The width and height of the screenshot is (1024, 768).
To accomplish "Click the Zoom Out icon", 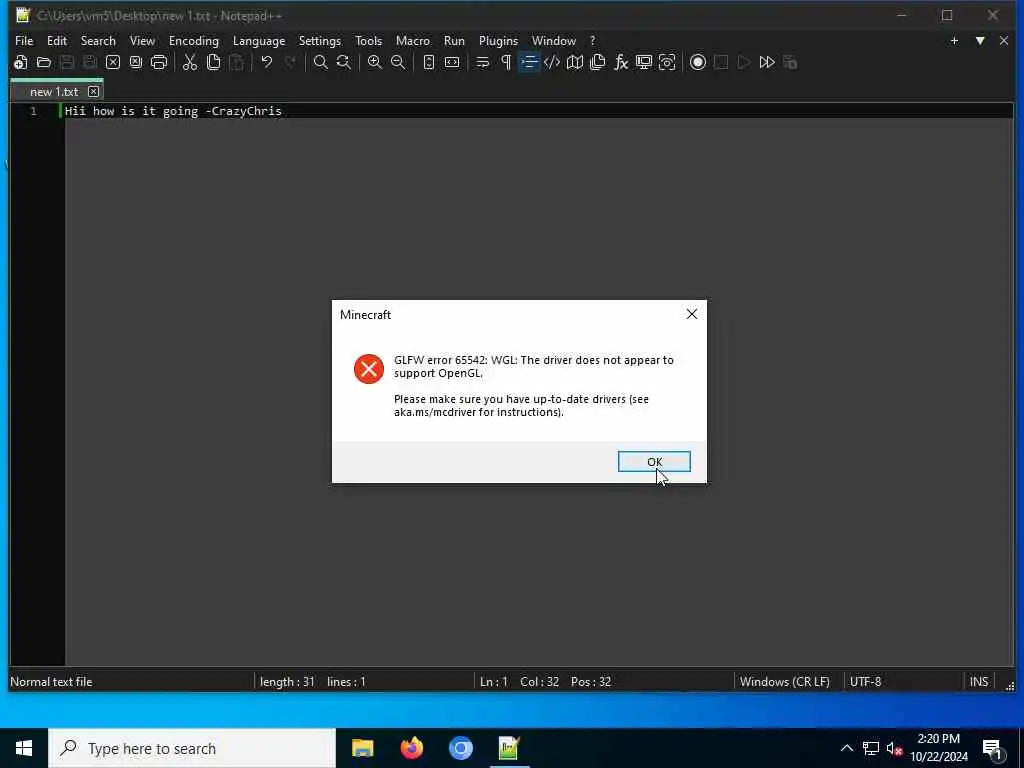I will (x=398, y=63).
